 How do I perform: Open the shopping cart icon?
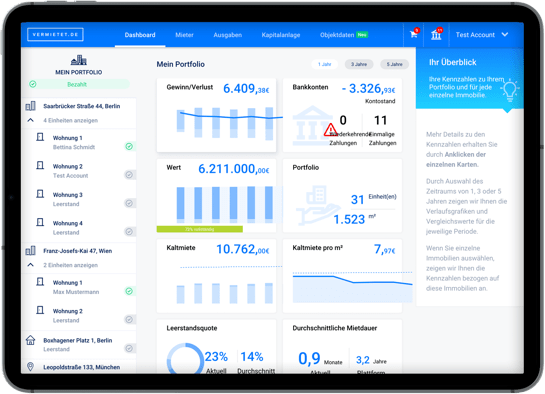(x=414, y=34)
